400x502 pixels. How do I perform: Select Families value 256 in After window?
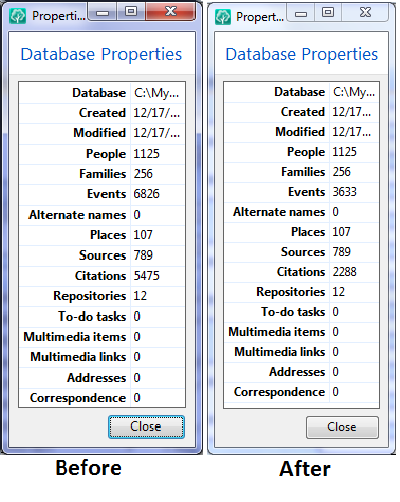point(342,172)
